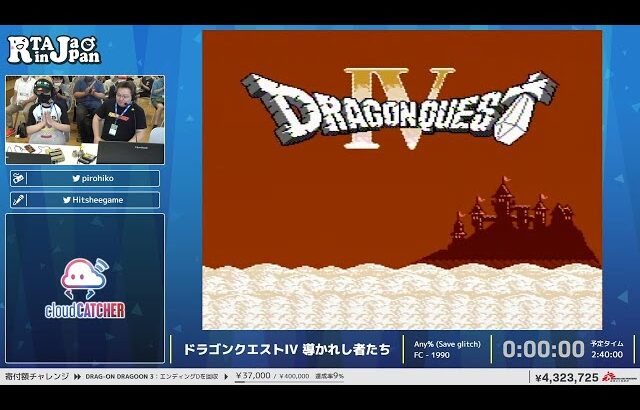Click the 達成率9% completion text
Screen dimensions: 640x410
329,376
